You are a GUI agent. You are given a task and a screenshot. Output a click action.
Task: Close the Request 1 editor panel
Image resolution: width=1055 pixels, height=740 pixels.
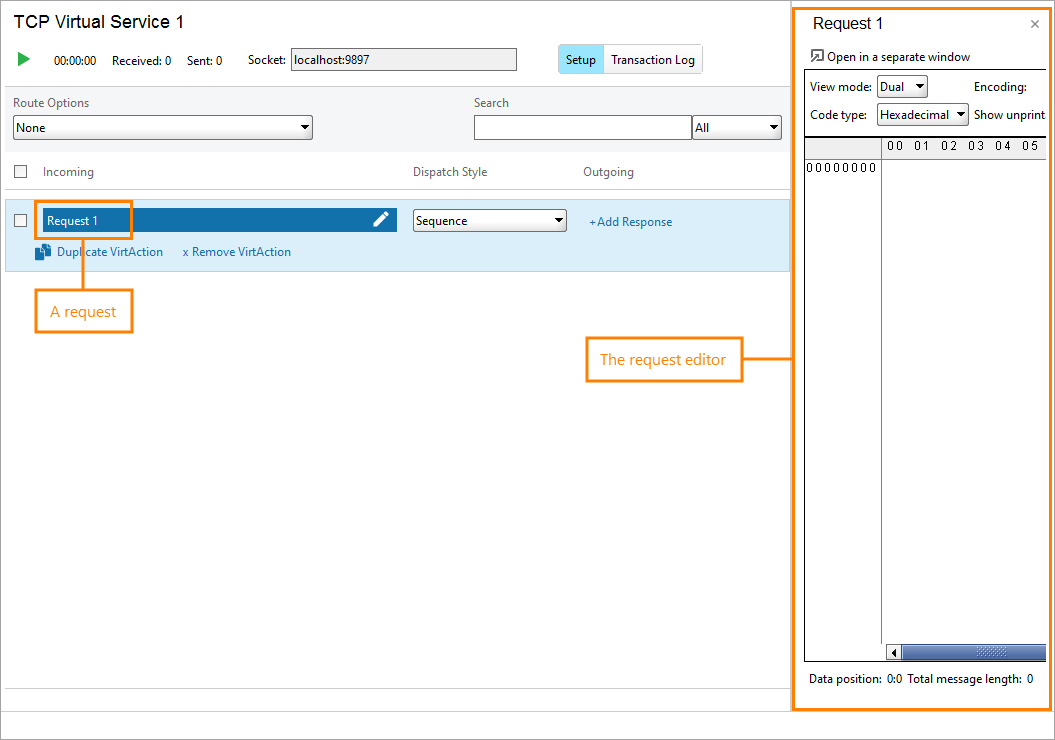1035,24
